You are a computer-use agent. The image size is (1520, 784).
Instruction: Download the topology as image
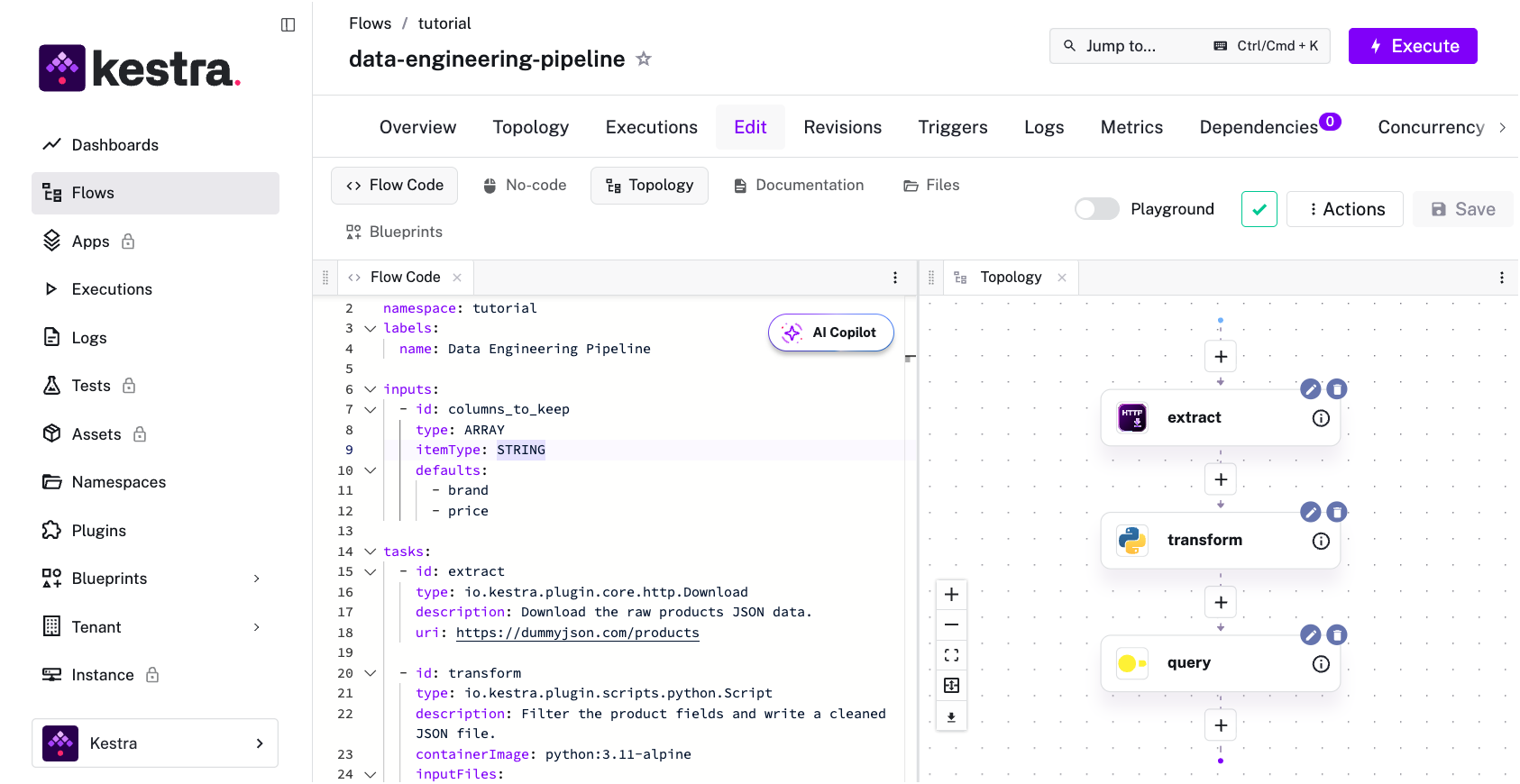951,716
